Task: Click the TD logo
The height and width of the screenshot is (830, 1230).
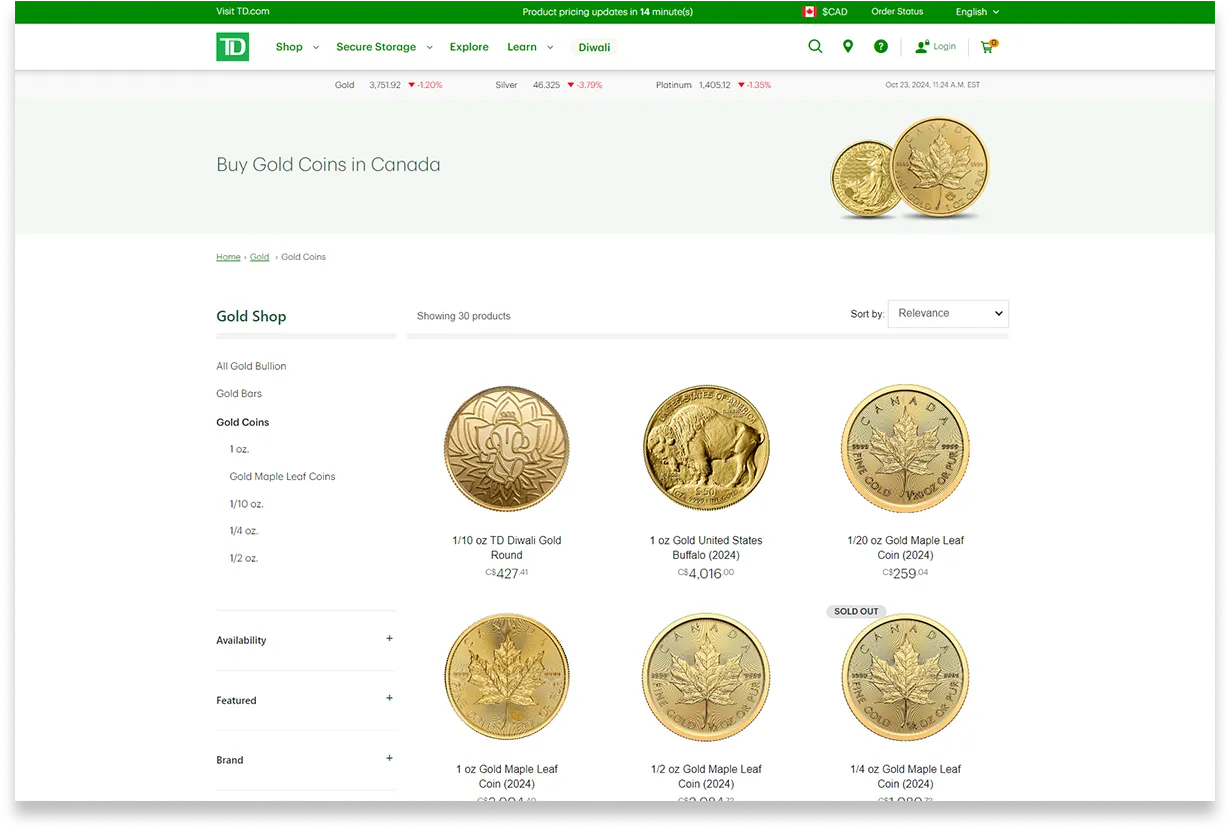Action: tap(232, 47)
